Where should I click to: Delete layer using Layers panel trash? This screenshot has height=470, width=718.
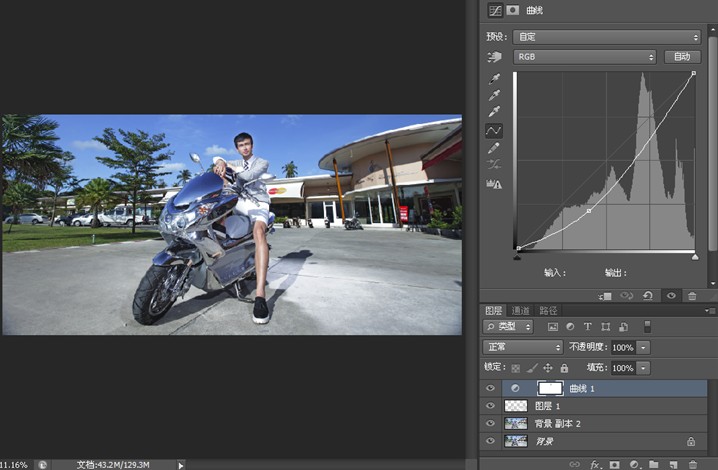point(693,464)
